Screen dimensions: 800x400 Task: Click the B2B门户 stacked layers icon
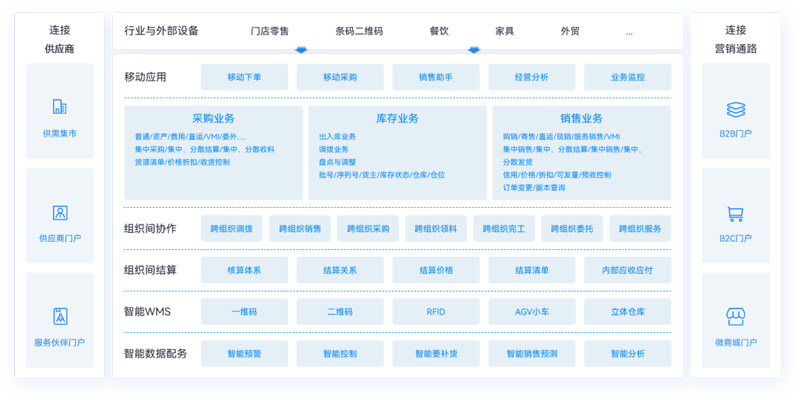(735, 108)
